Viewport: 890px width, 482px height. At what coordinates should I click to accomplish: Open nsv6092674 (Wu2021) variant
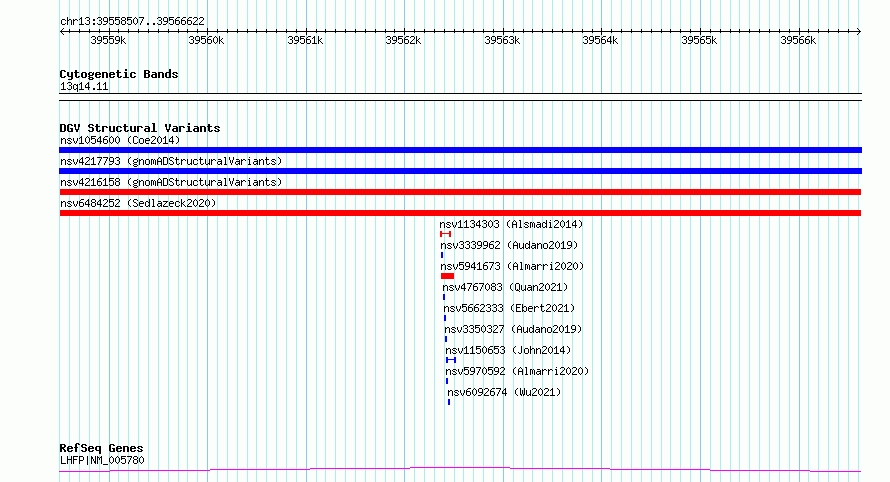tap(504, 392)
